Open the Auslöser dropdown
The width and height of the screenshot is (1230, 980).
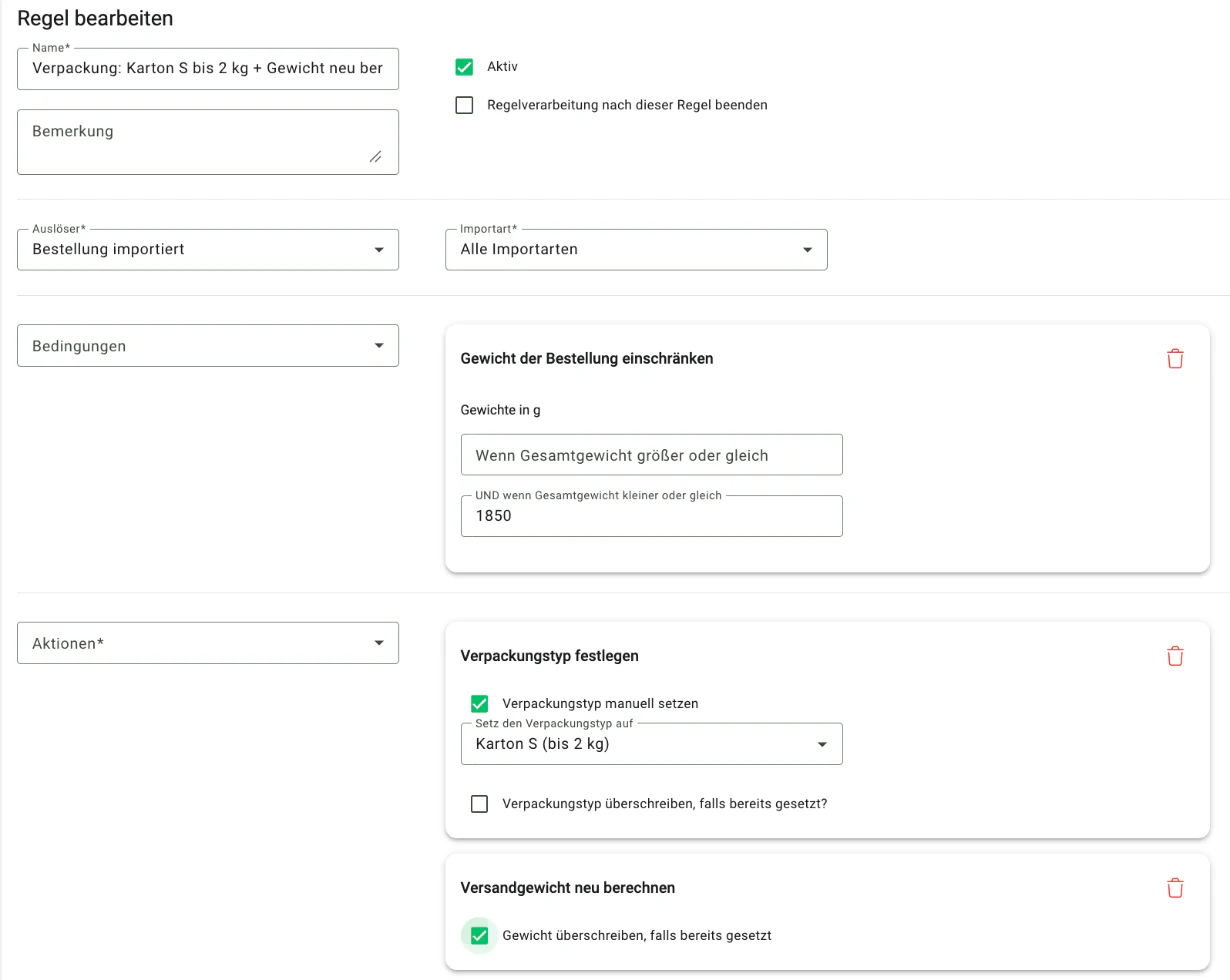point(208,250)
